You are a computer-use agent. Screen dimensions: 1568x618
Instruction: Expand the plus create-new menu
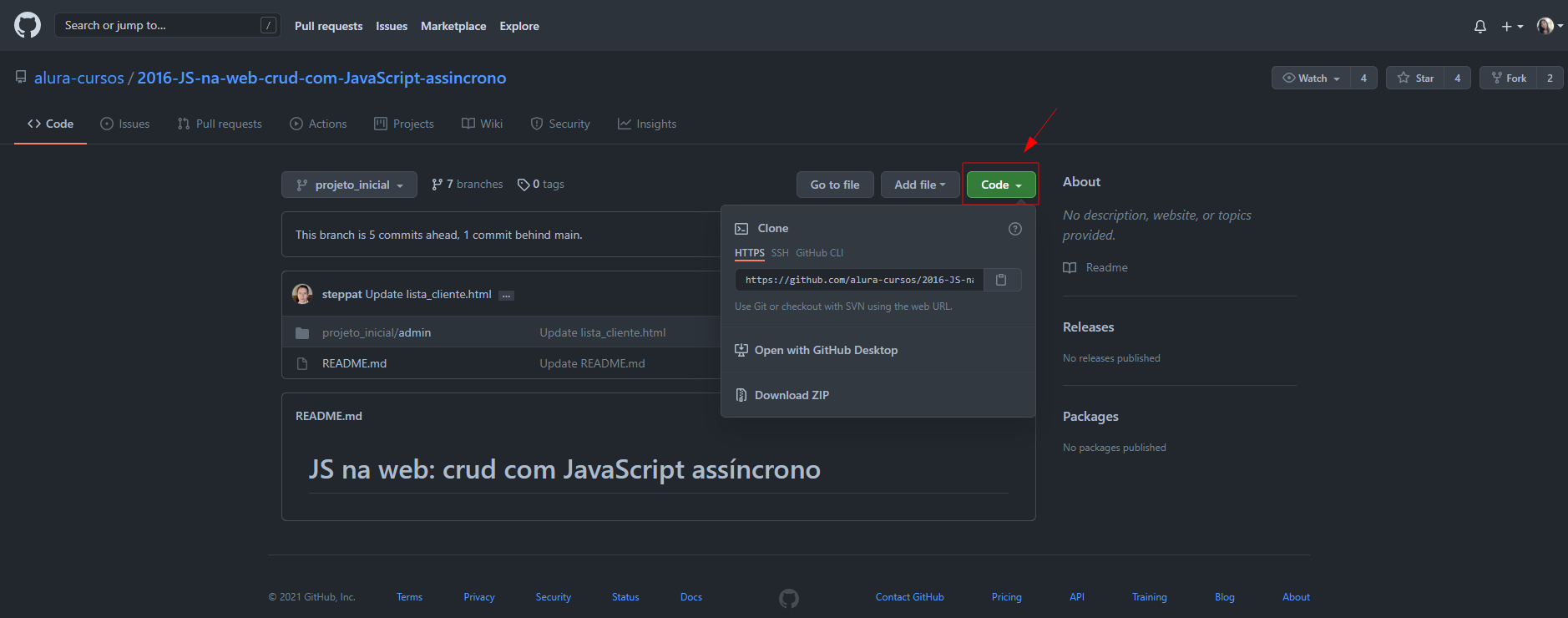1512,27
